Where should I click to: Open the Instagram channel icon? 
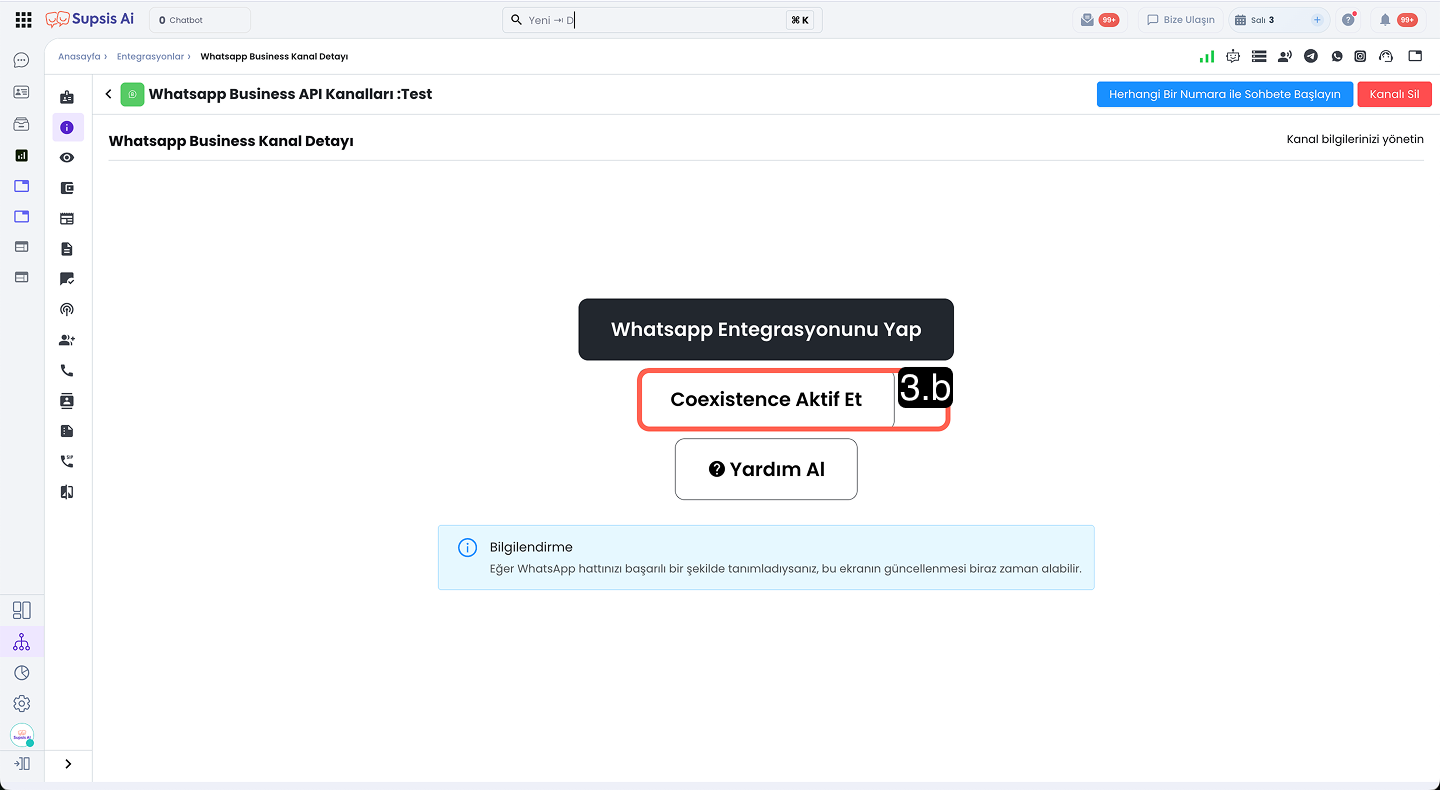[1360, 57]
